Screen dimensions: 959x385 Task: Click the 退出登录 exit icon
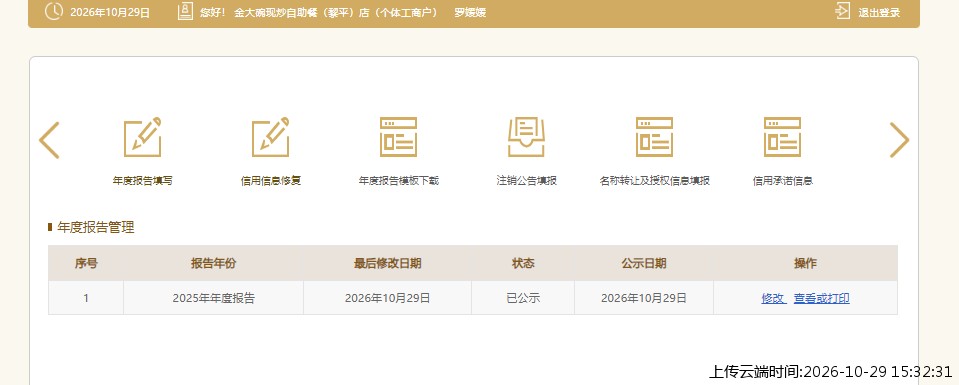pyautogui.click(x=843, y=11)
